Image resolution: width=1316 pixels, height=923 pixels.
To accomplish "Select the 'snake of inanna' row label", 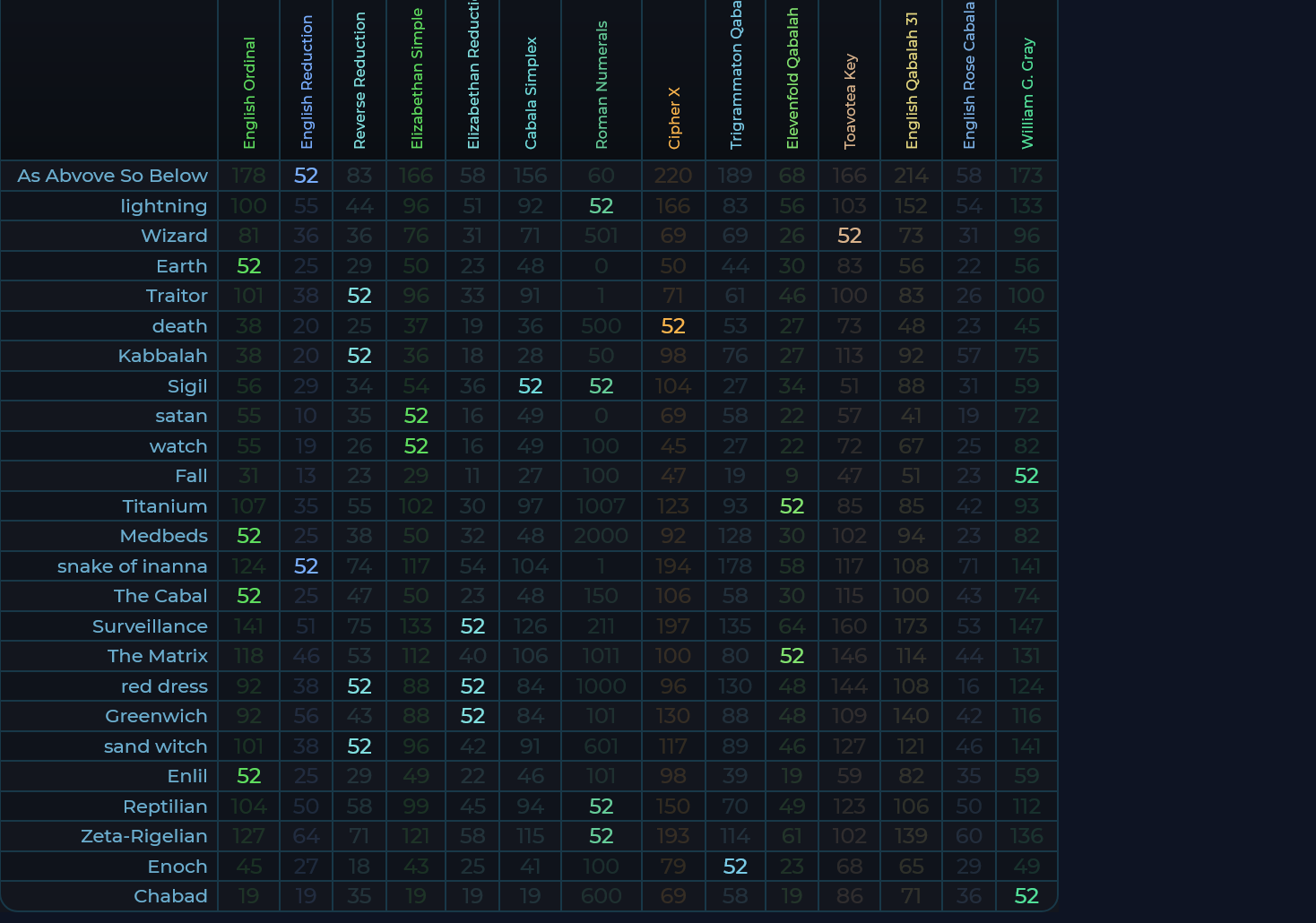I will 132,566.
